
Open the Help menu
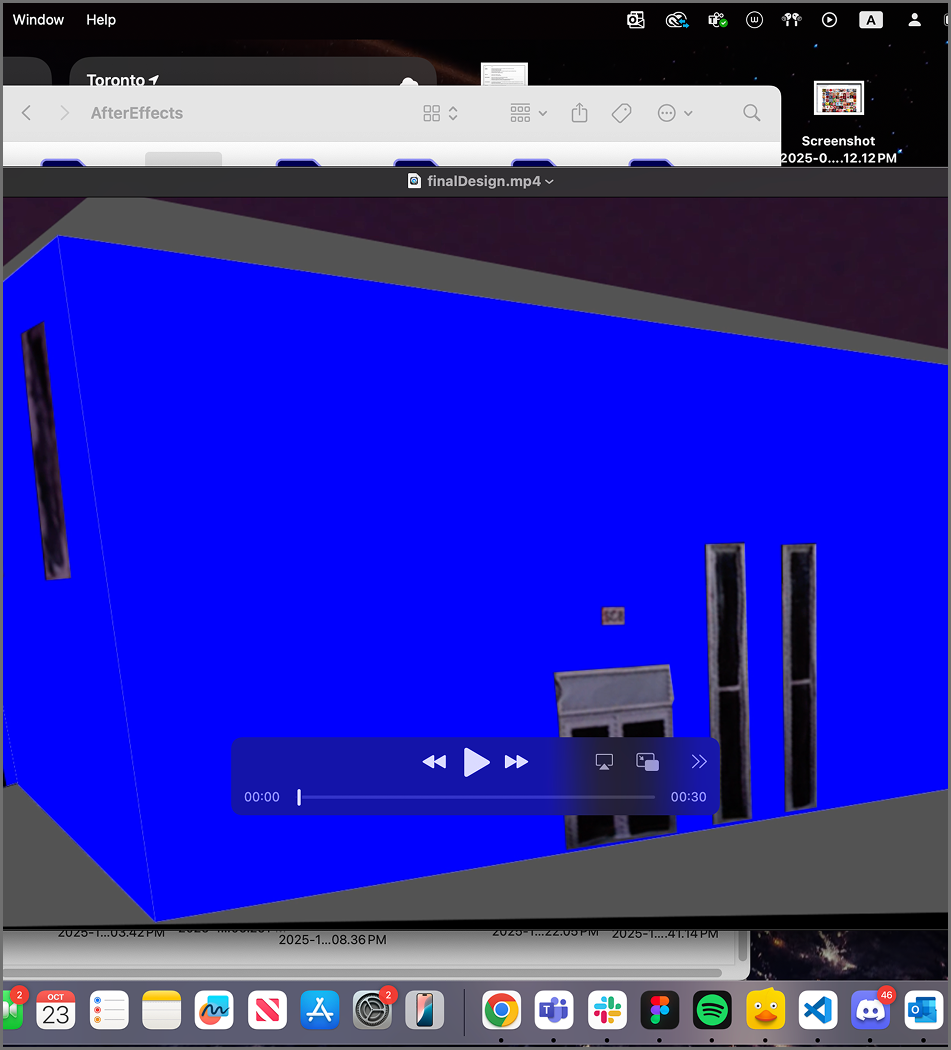tap(100, 19)
